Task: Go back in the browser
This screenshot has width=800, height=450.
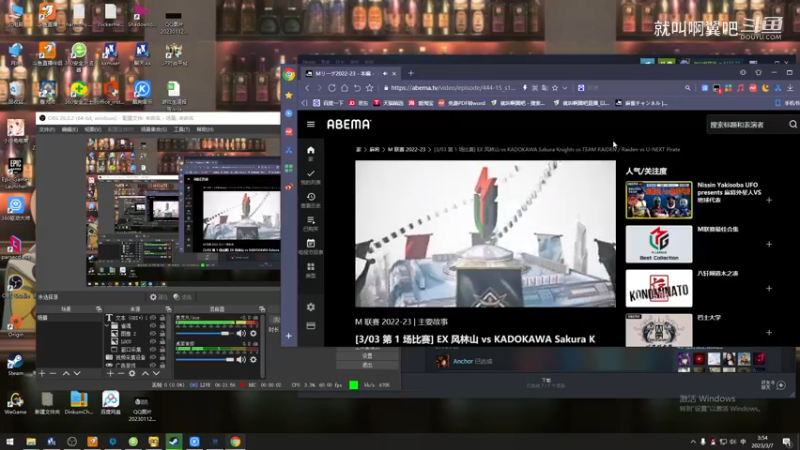Action: 307,88
